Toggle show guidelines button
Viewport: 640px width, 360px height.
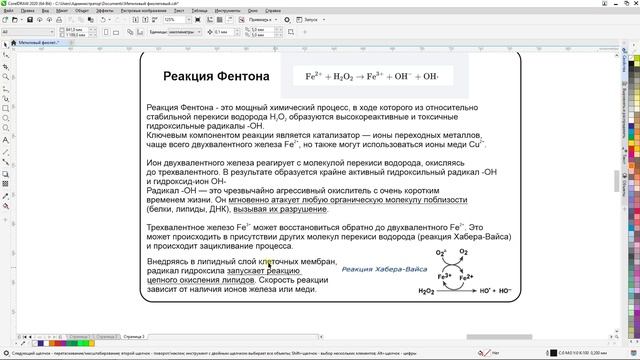click(229, 20)
